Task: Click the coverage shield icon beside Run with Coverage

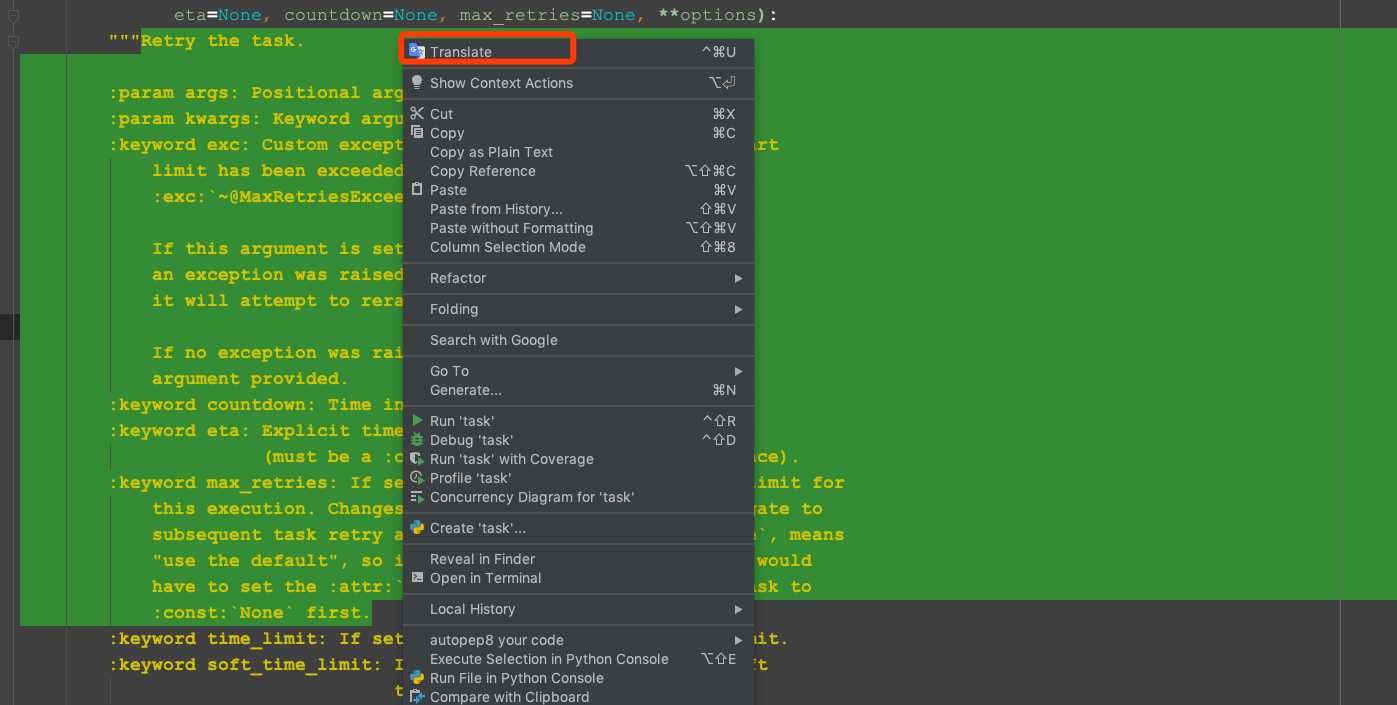Action: pos(417,459)
